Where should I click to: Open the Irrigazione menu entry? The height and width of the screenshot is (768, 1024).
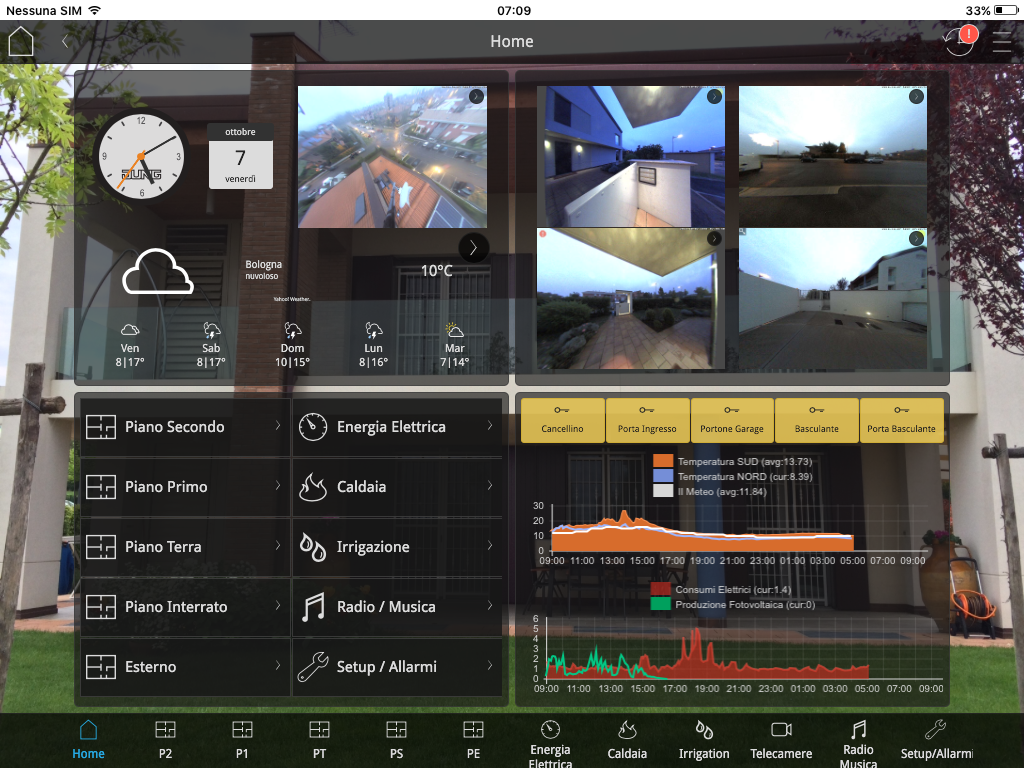tap(397, 547)
